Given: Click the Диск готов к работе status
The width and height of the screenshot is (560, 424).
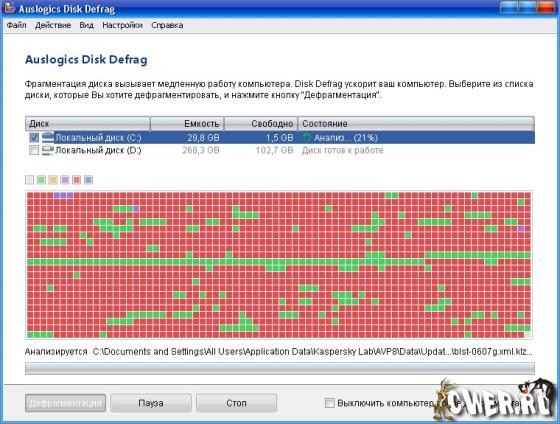Looking at the screenshot, I should pyautogui.click(x=342, y=150).
